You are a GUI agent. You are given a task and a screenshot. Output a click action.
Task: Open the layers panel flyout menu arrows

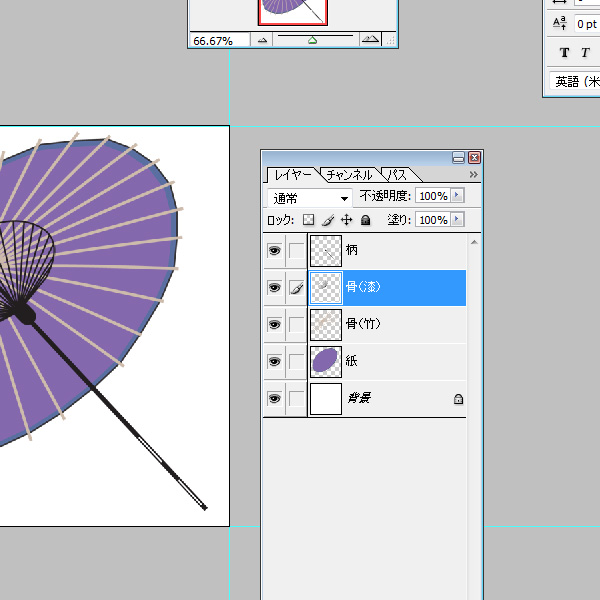(473, 175)
